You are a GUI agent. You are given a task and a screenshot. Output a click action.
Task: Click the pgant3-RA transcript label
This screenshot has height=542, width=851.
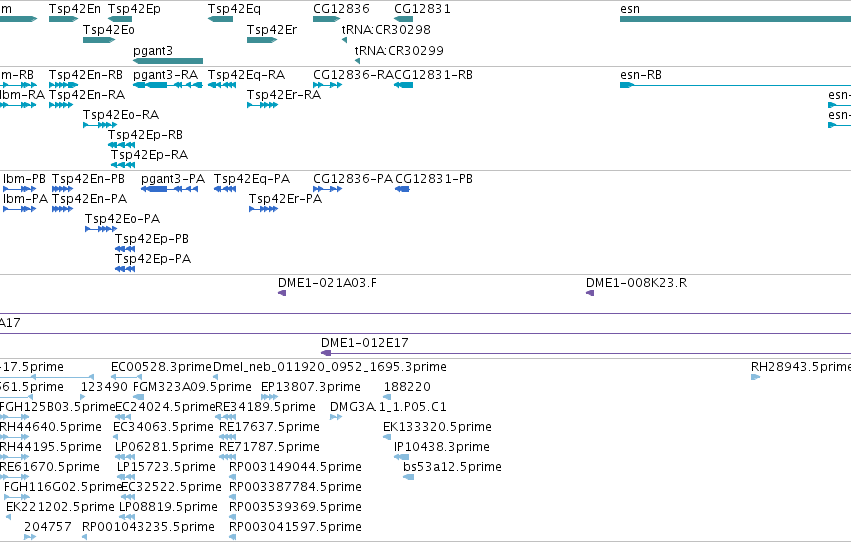click(x=166, y=75)
